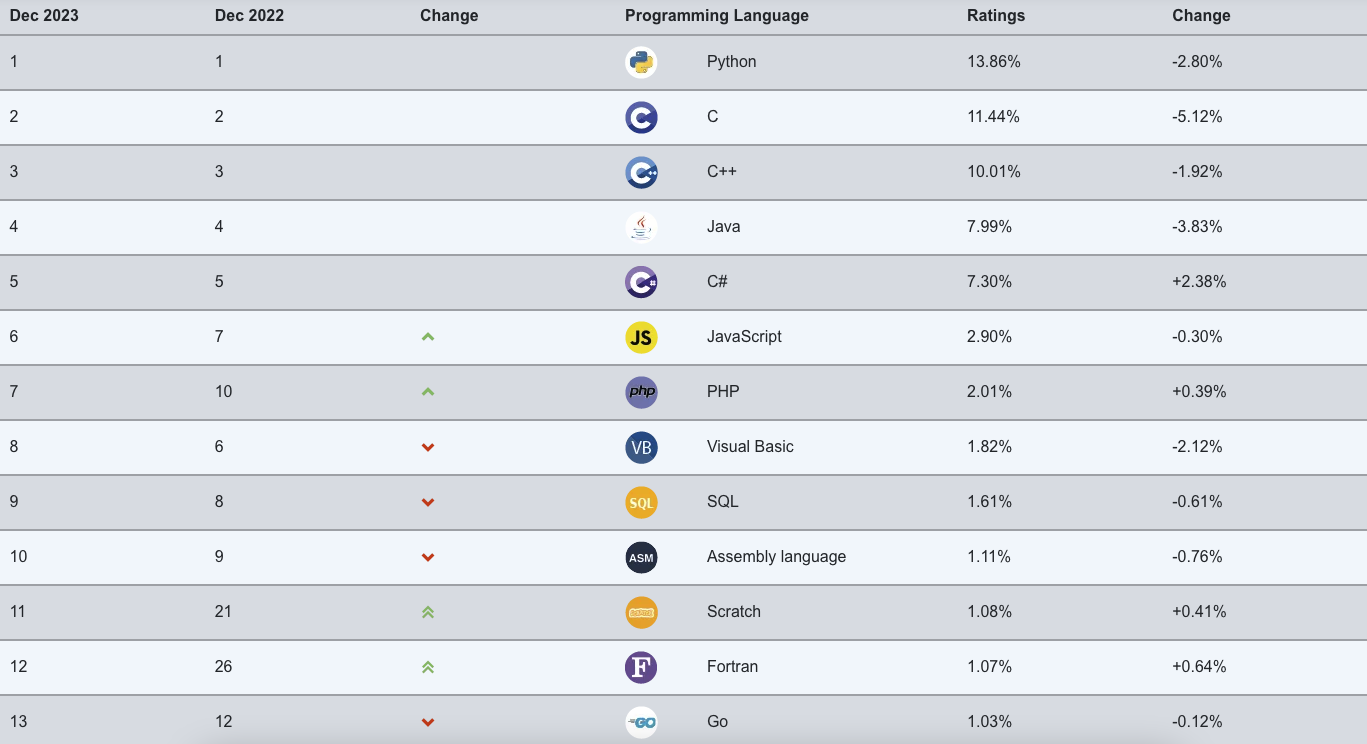Click the Visual Basic VB icon
The image size is (1367, 744).
tap(641, 447)
